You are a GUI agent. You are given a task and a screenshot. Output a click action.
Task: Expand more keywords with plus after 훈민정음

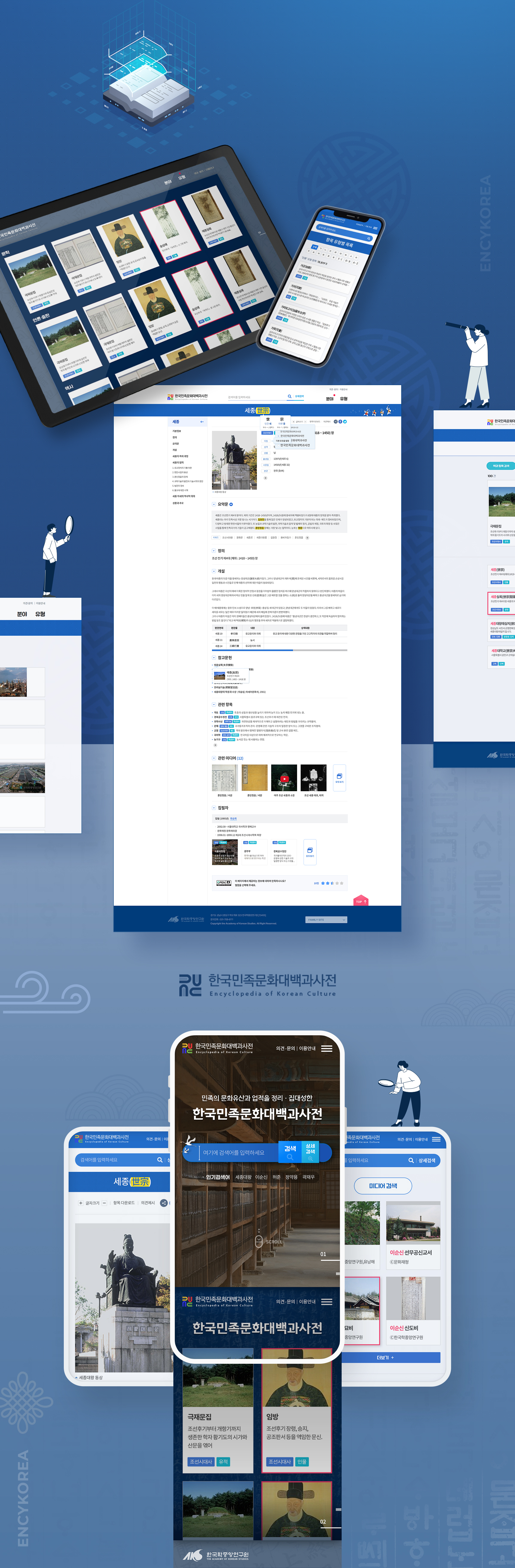coord(308,538)
